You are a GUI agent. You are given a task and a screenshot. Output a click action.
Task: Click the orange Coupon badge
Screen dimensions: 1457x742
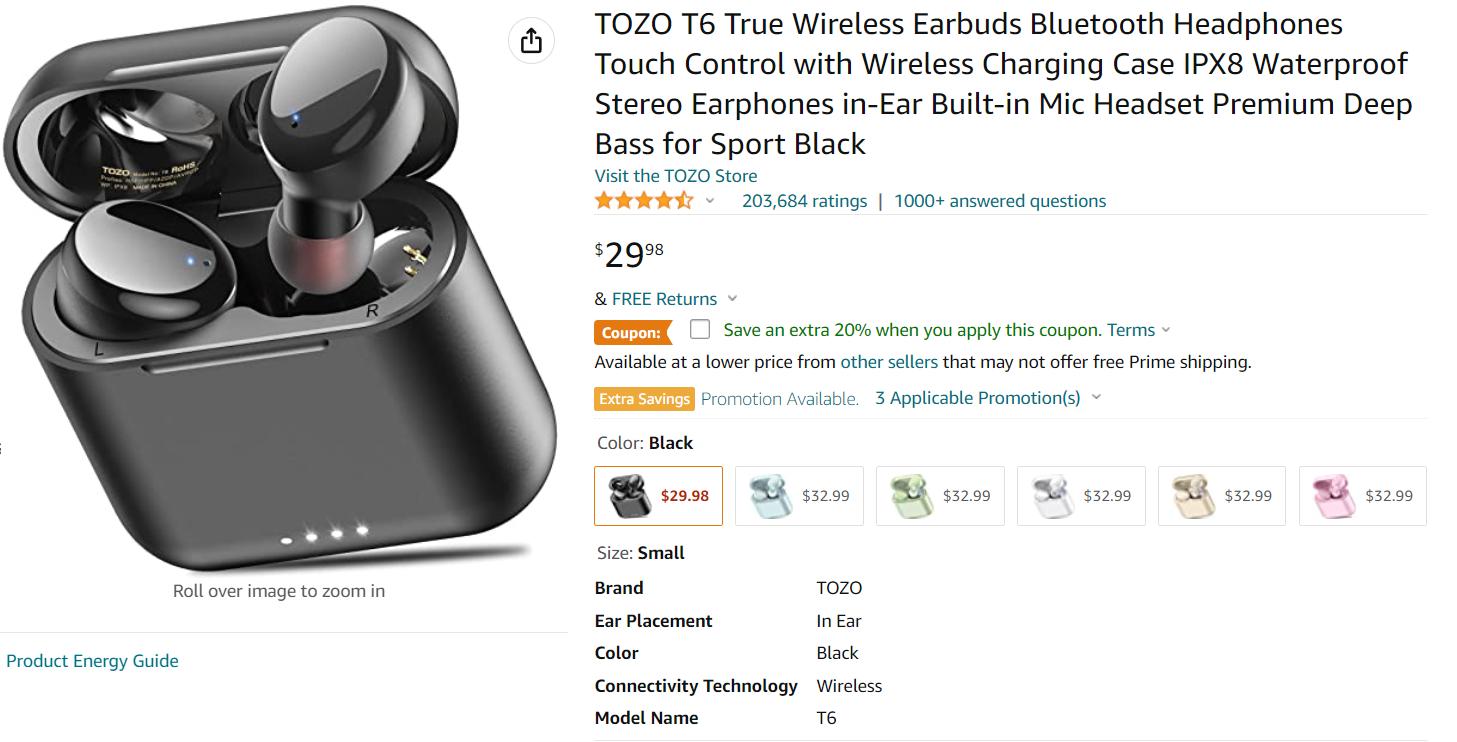point(631,332)
